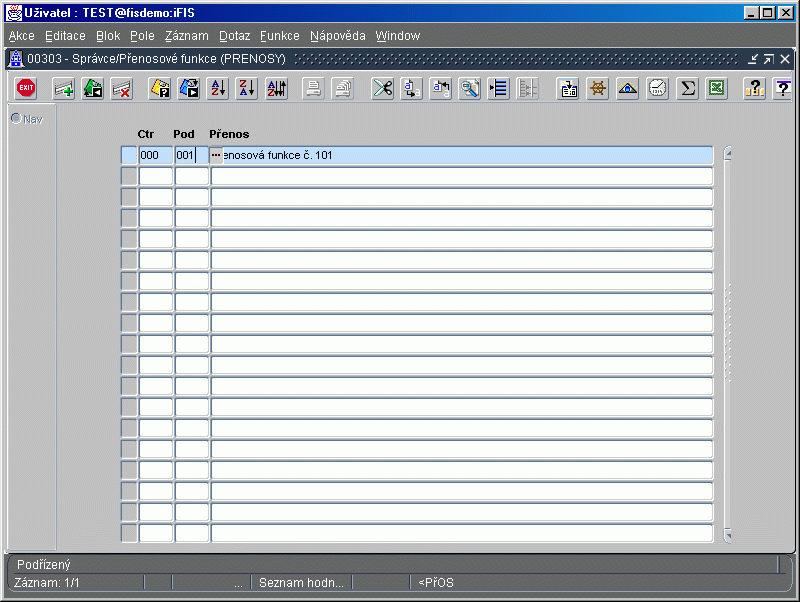Viewport: 800px width, 602px height.
Task: Delete record using red X icon
Action: pos(122,89)
